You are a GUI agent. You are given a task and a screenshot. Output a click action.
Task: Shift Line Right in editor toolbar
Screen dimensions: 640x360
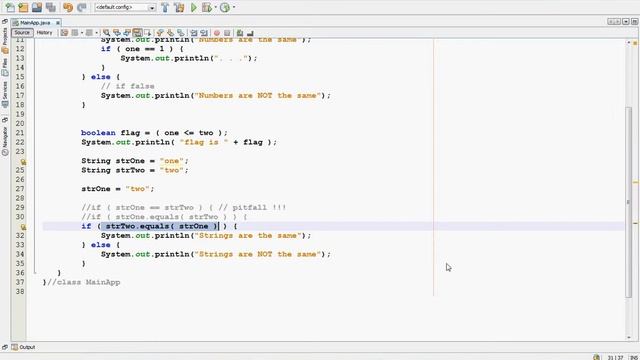pos(204,33)
